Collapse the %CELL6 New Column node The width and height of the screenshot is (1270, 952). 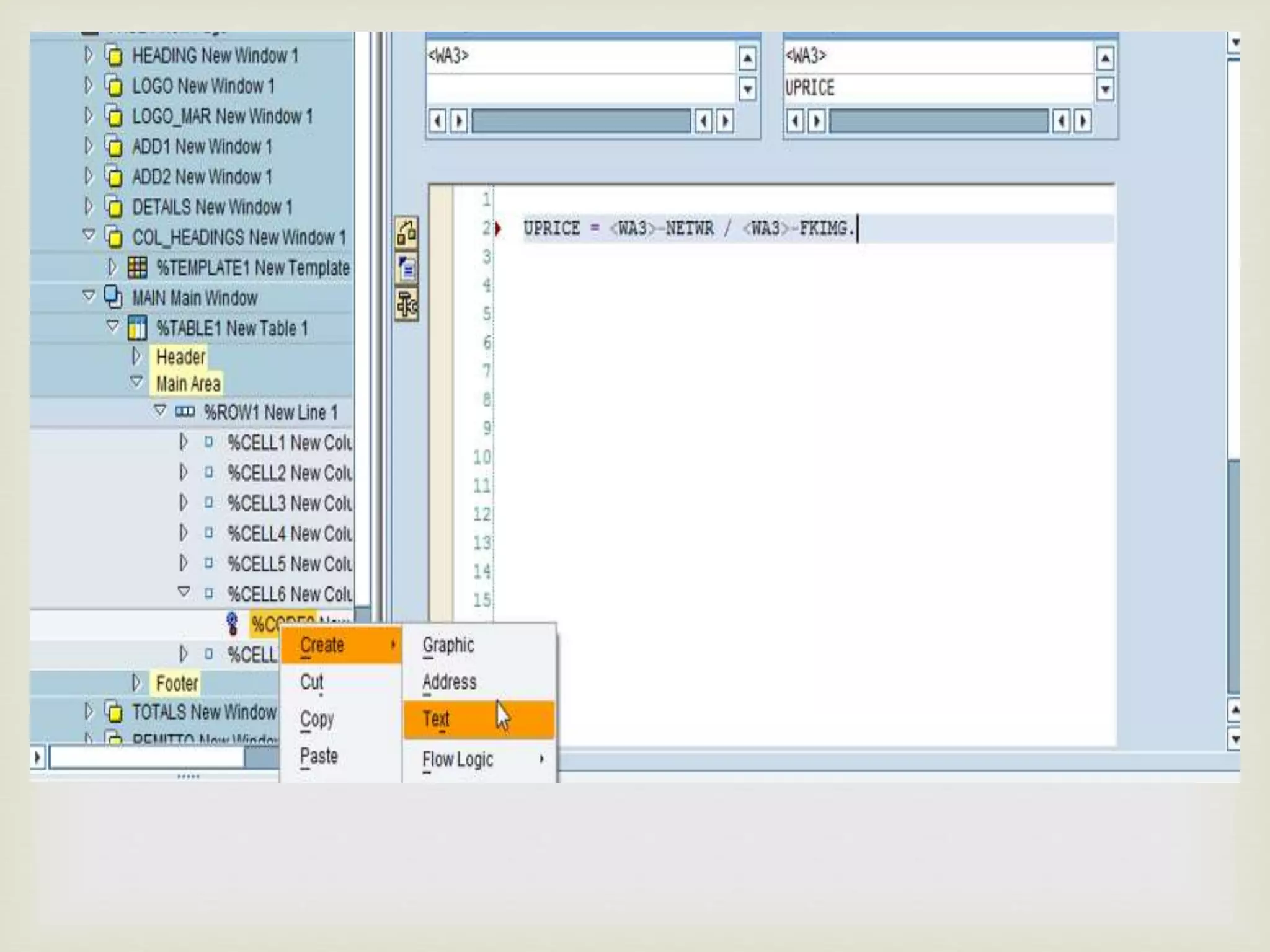click(x=184, y=593)
